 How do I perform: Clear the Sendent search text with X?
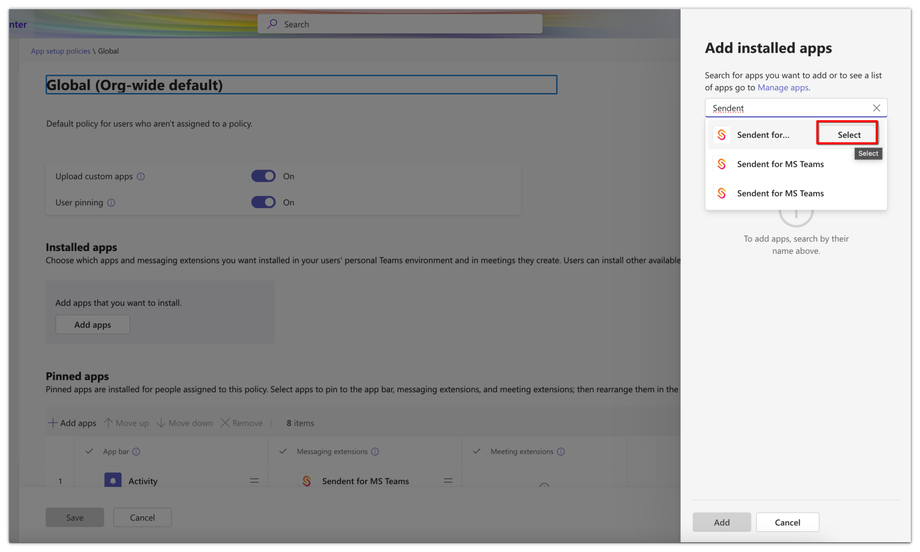876,108
